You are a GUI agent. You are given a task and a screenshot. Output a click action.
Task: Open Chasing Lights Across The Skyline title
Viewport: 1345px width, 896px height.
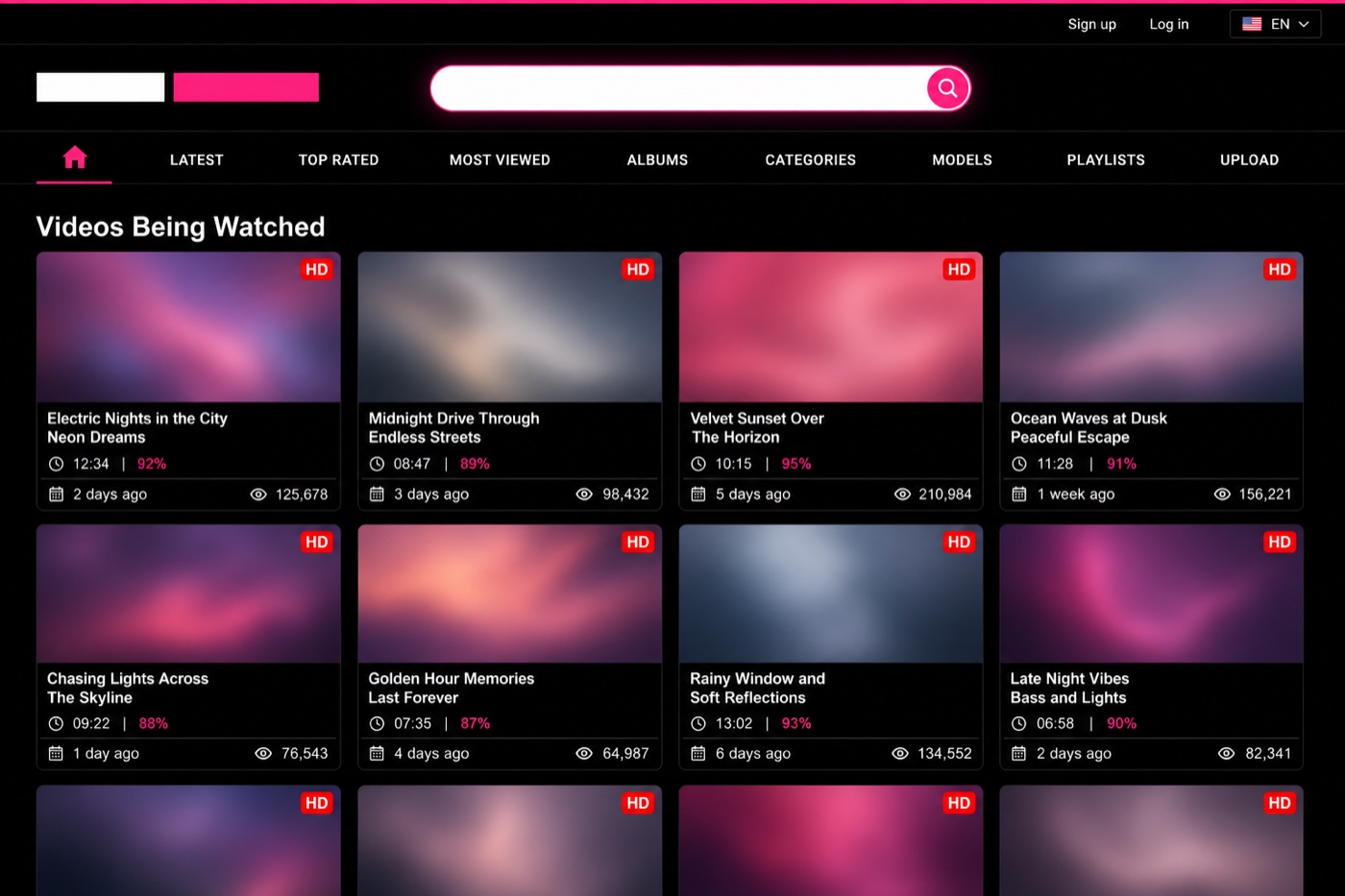(128, 688)
